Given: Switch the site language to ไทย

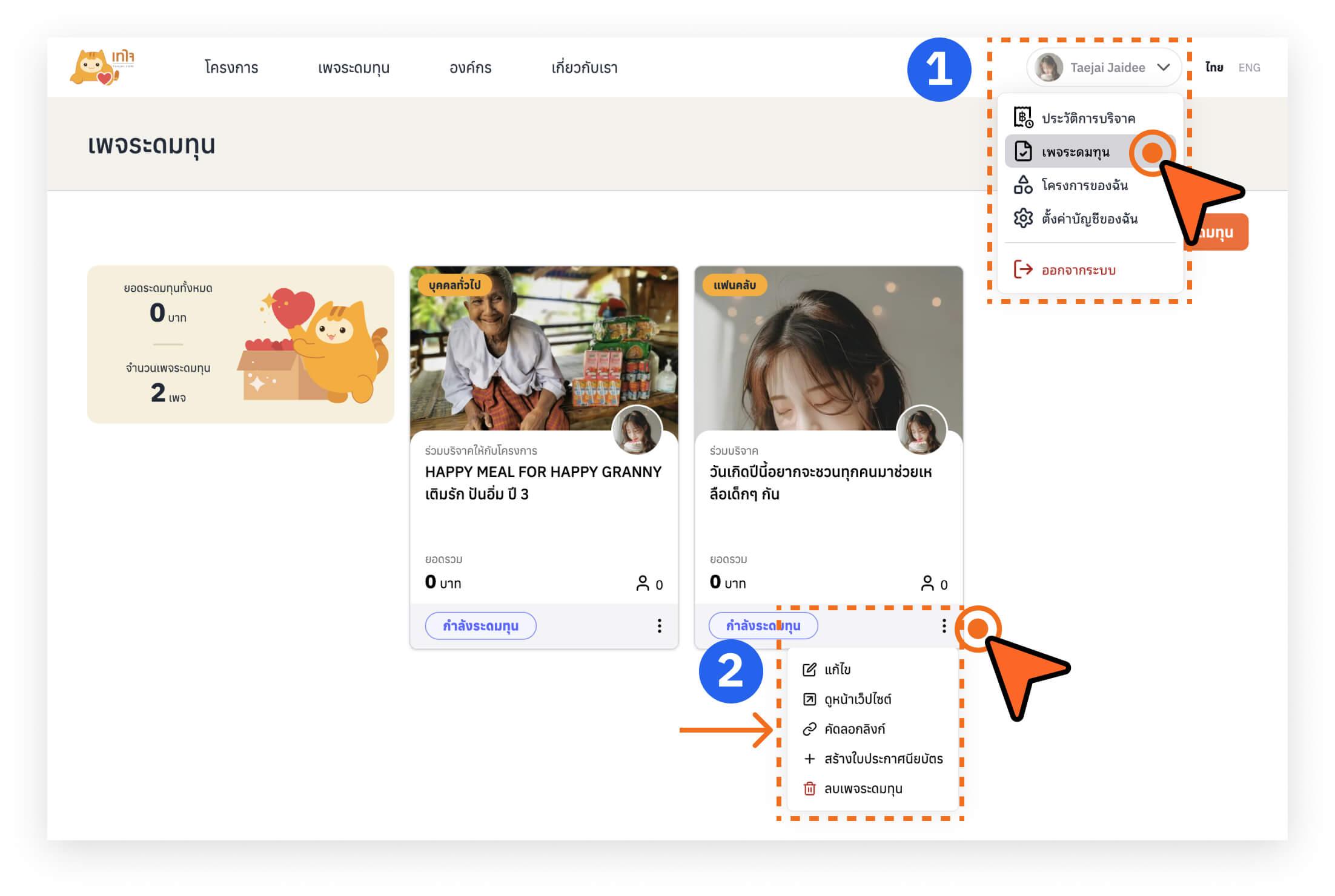Looking at the screenshot, I should [1213, 67].
